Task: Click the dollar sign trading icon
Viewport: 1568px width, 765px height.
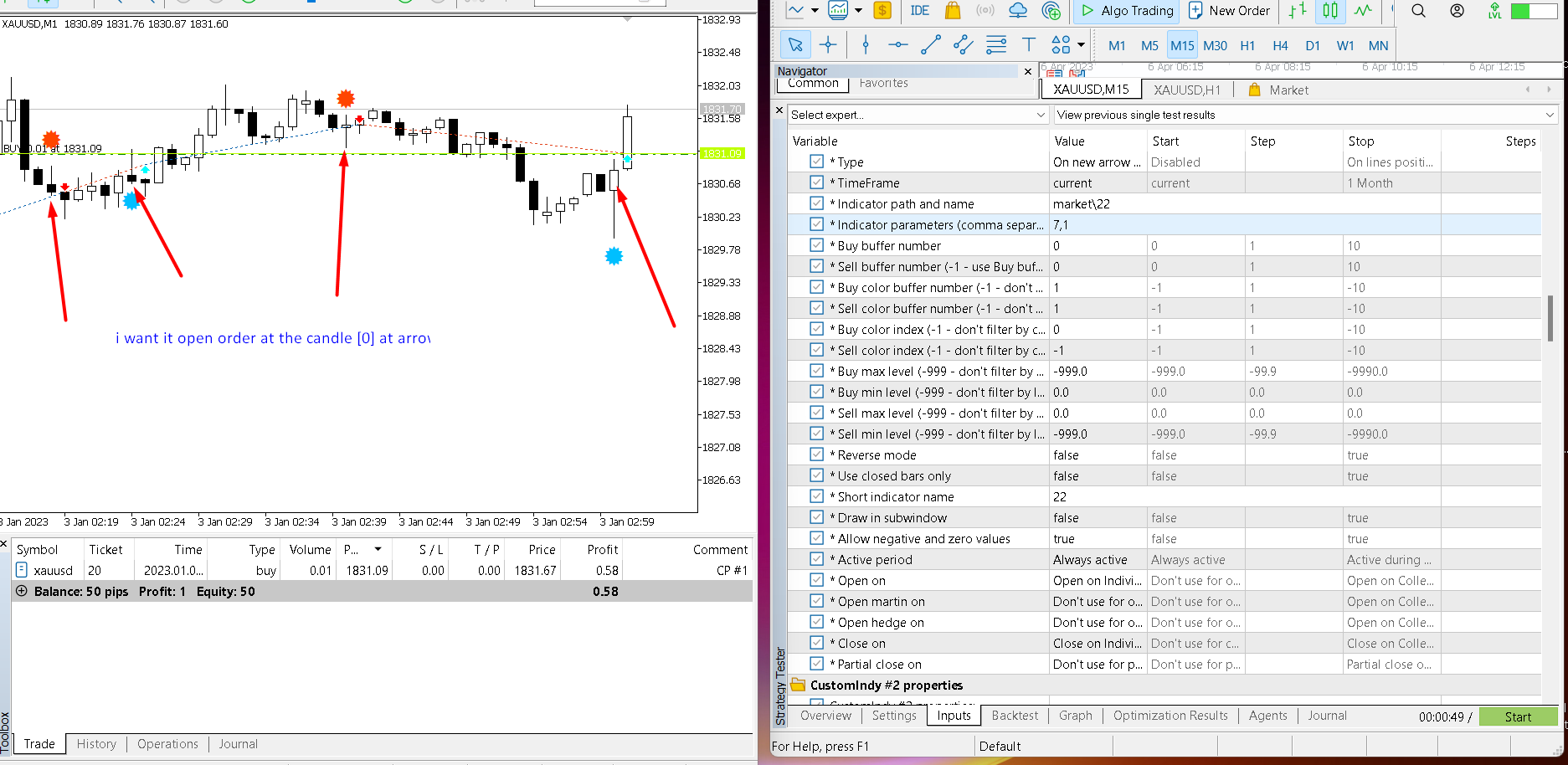Action: click(x=882, y=11)
